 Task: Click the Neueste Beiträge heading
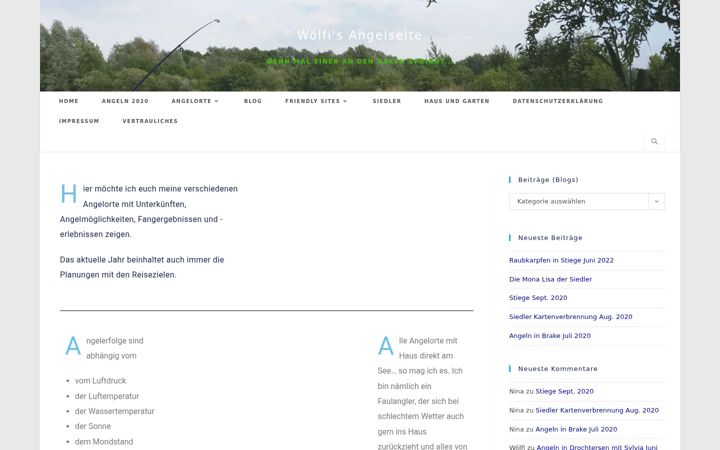pyautogui.click(x=550, y=237)
